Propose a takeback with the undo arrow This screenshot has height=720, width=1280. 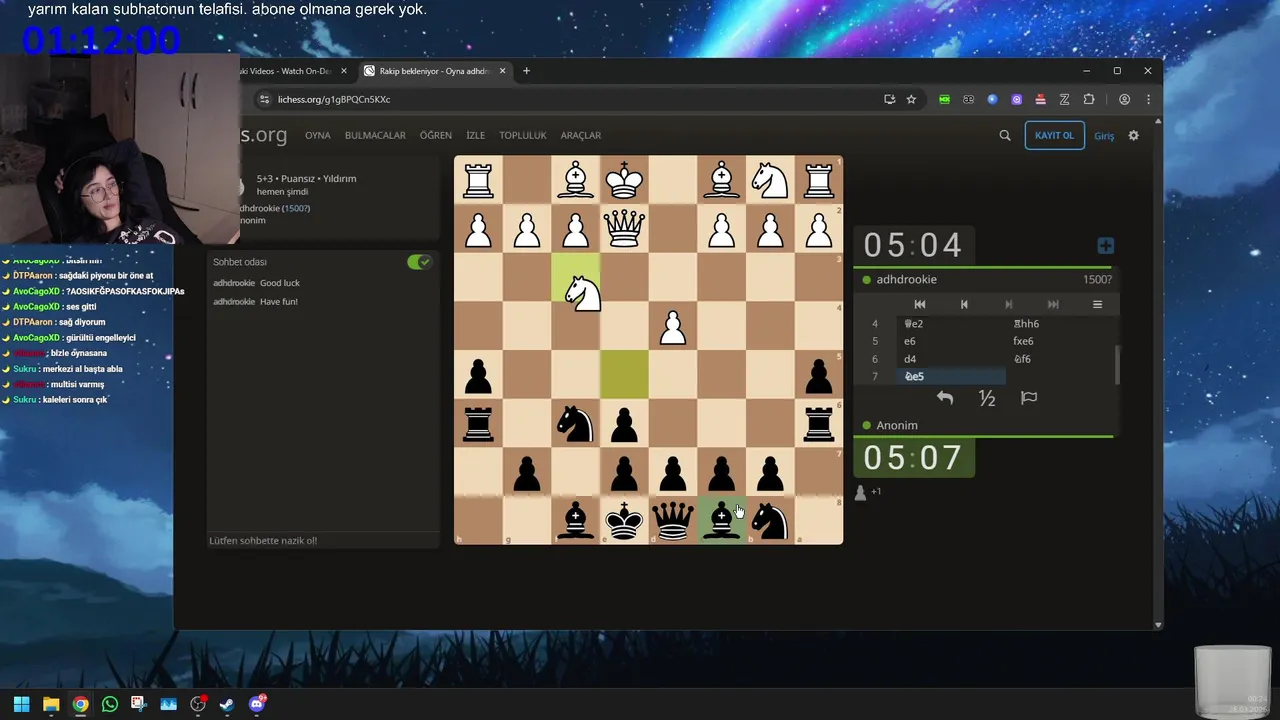pos(944,398)
